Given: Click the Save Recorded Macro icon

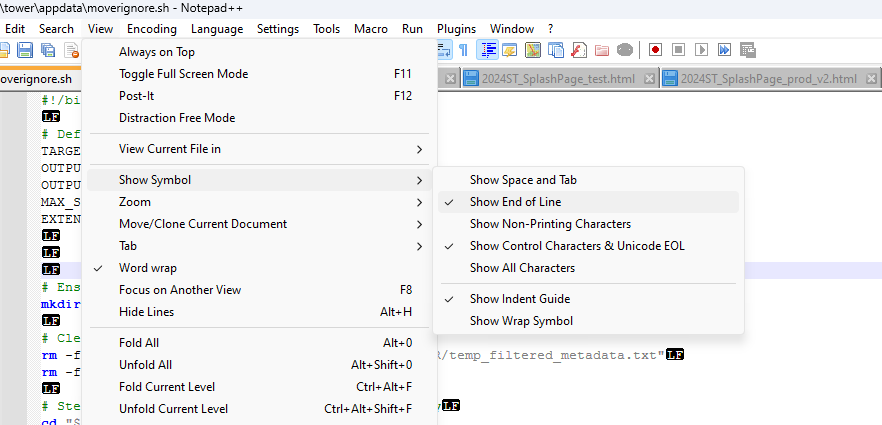Looking at the screenshot, I should coord(747,50).
